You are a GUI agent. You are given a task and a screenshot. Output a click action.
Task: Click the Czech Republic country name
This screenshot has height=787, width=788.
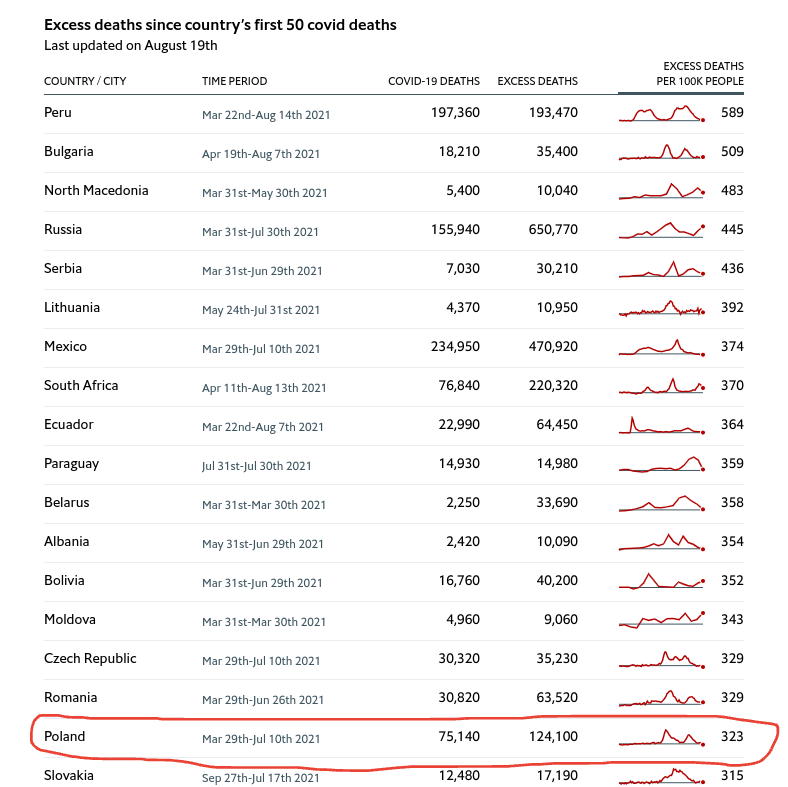90,659
